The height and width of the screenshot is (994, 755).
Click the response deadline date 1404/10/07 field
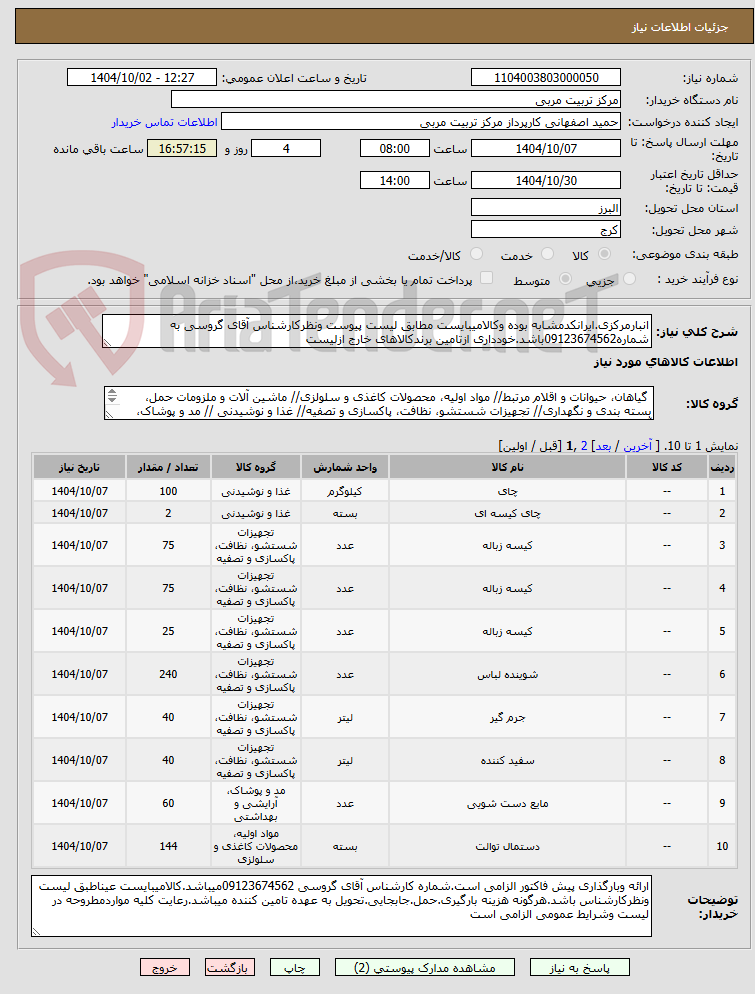[x=546, y=148]
